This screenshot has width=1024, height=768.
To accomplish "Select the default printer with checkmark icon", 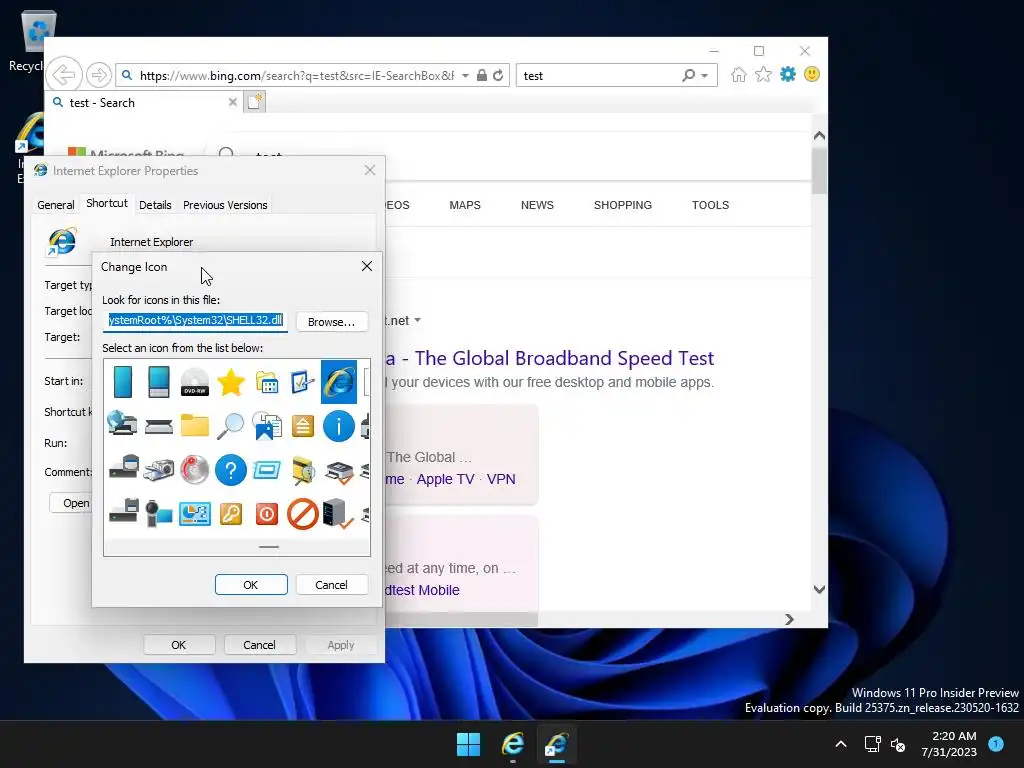I will [x=340, y=473].
